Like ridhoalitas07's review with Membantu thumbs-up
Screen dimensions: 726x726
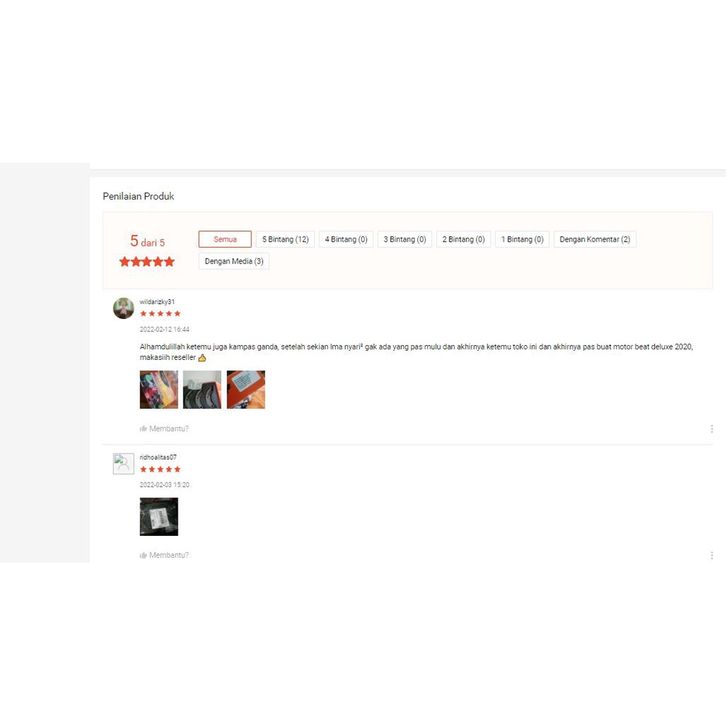click(x=164, y=555)
